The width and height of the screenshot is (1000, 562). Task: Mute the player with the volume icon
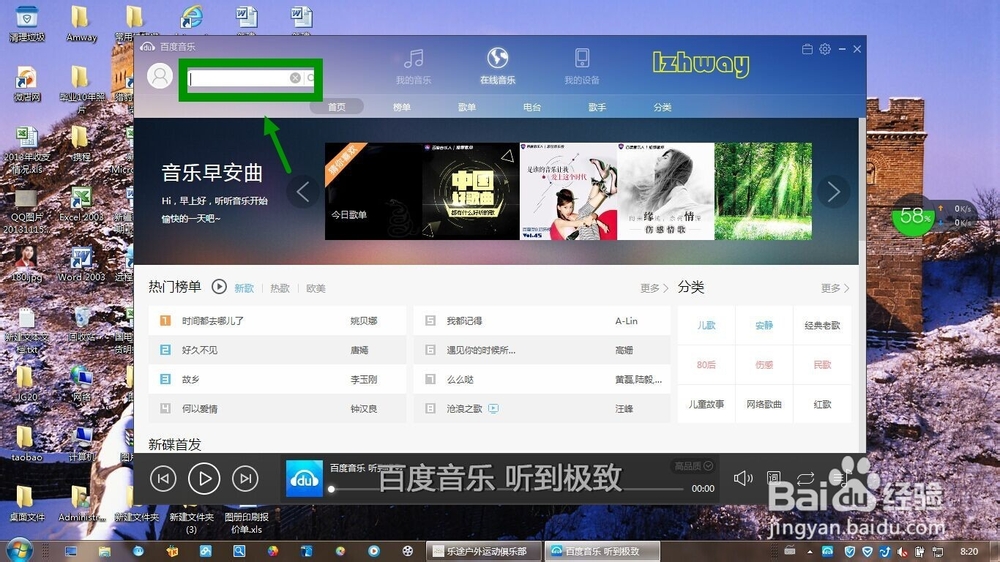pos(743,478)
